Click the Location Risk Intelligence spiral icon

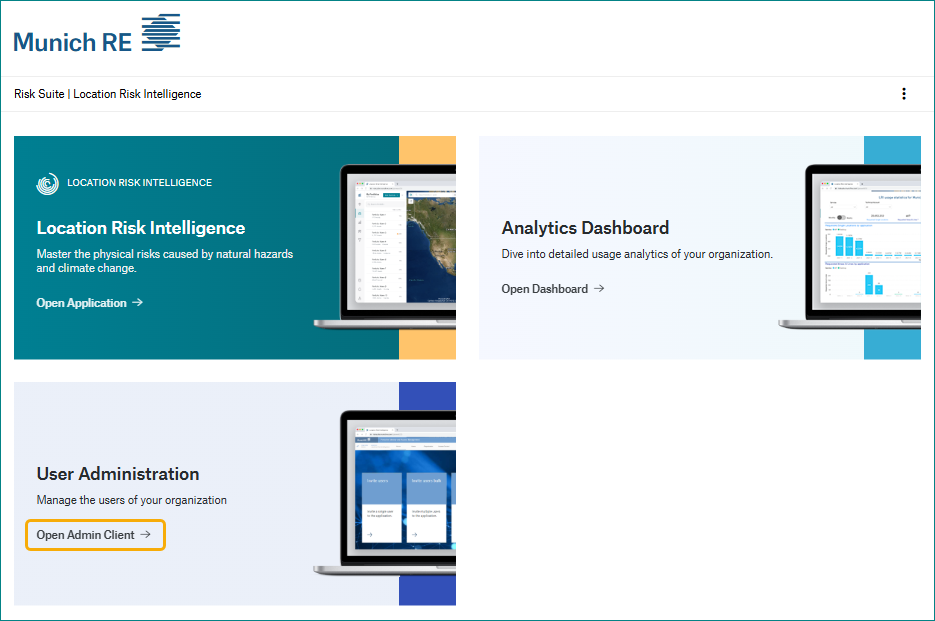(48, 183)
